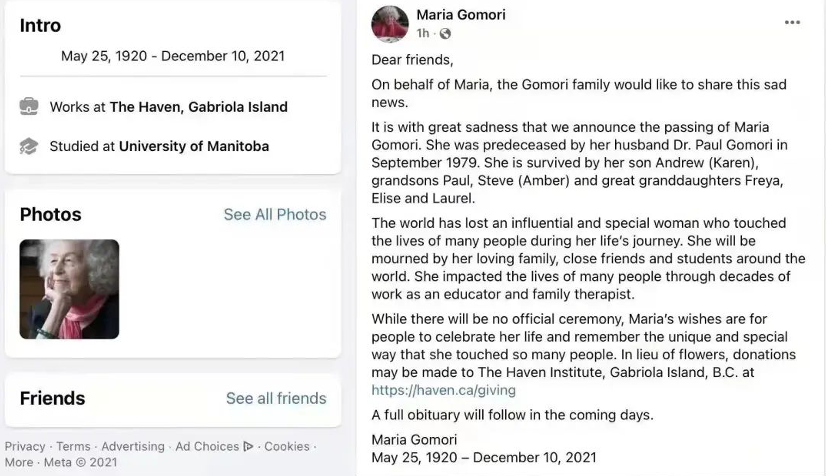Image resolution: width=826 pixels, height=476 pixels.
Task: Click the Advertising footer link
Action: click(x=132, y=446)
